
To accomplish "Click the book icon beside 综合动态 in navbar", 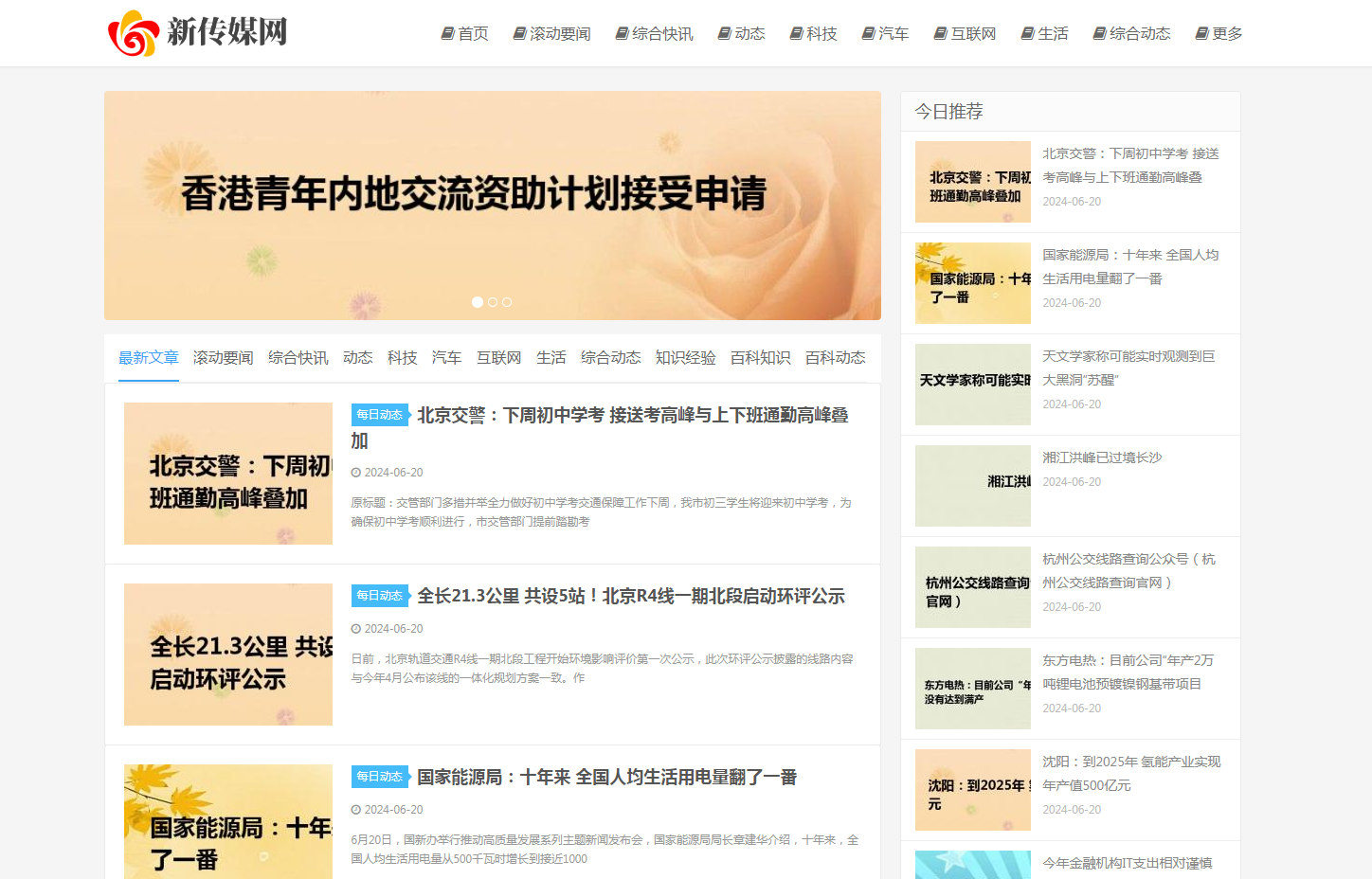I will [1099, 33].
